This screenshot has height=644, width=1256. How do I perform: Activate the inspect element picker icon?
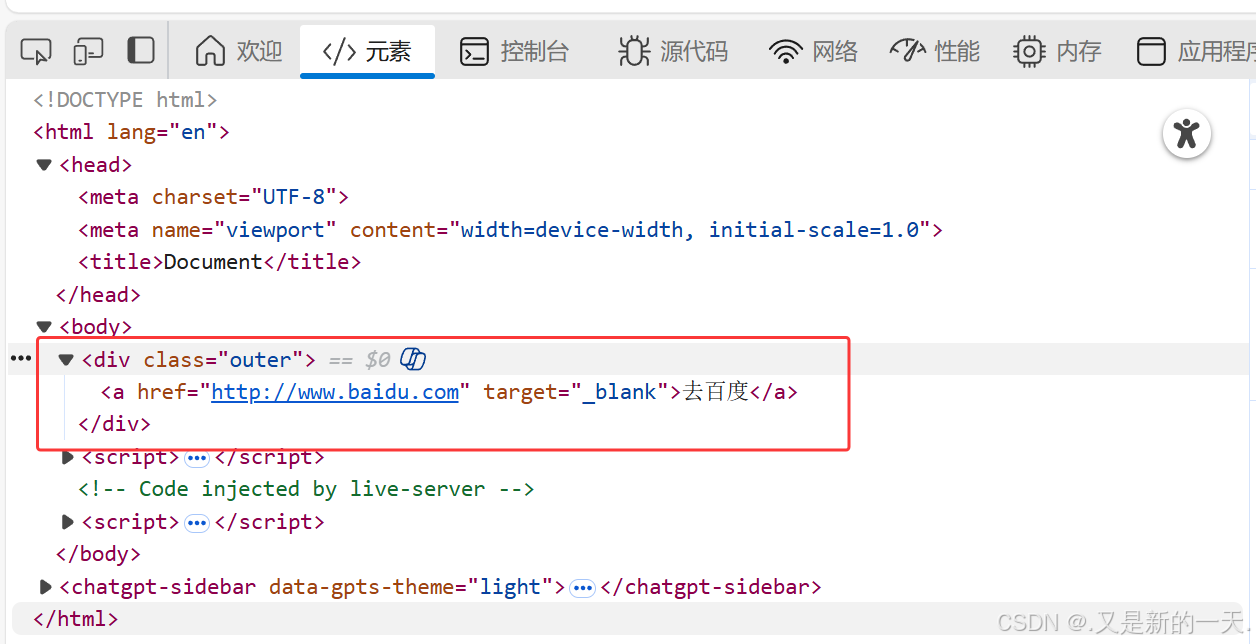(36, 51)
